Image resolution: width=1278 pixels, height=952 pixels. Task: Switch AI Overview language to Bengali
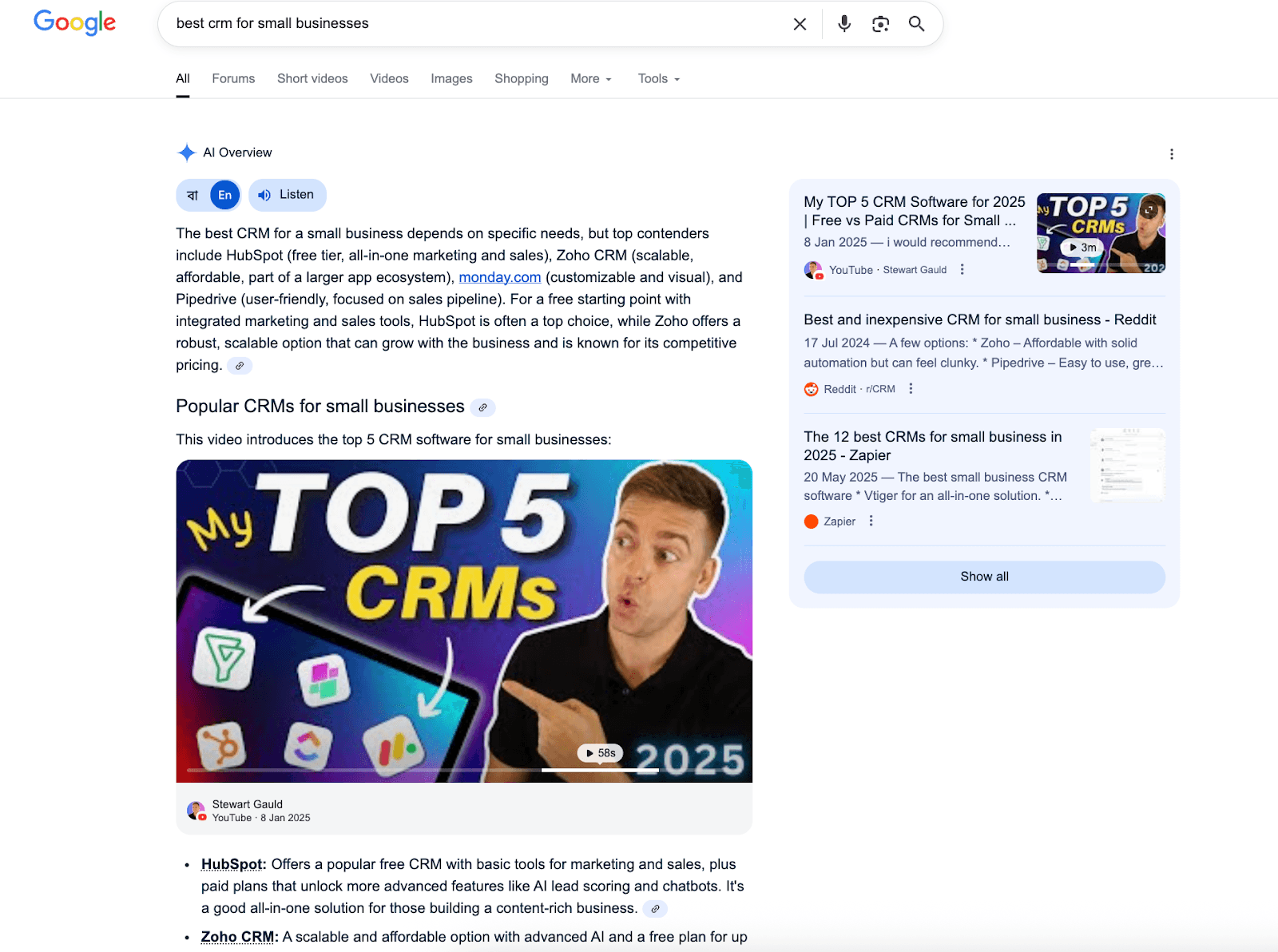192,195
